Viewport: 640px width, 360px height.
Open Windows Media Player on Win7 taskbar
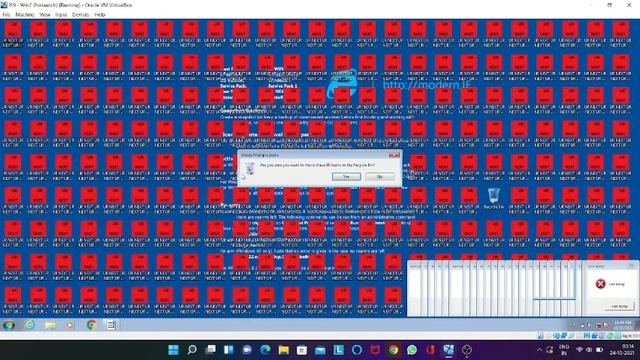pyautogui.click(x=70, y=325)
